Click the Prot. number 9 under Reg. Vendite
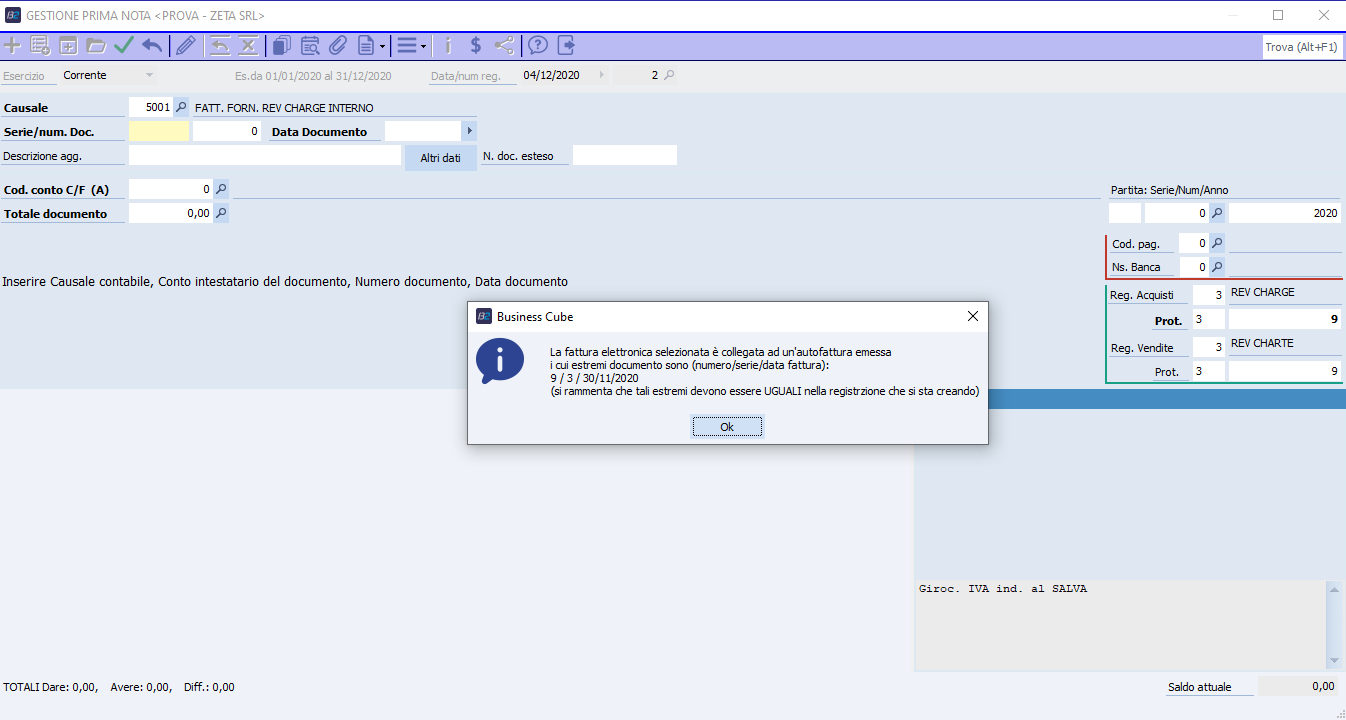This screenshot has height=720, width=1346. (1285, 372)
